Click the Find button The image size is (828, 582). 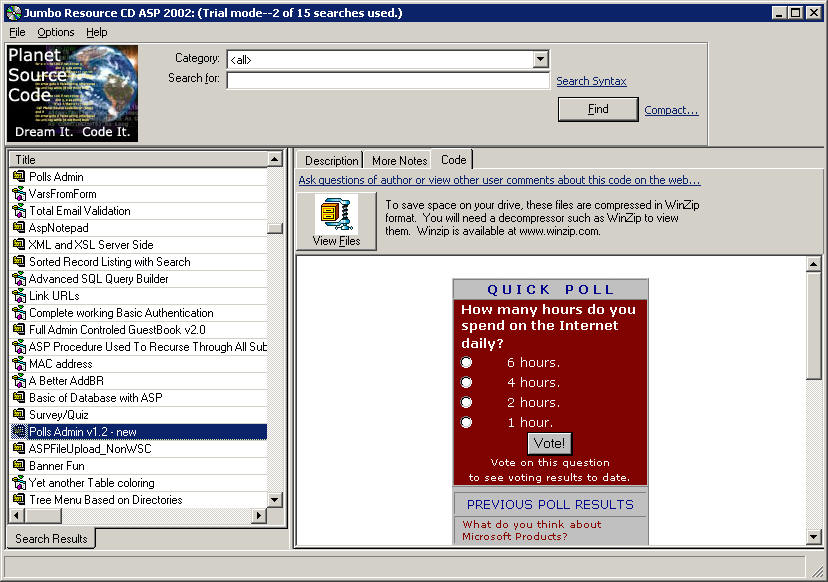598,109
